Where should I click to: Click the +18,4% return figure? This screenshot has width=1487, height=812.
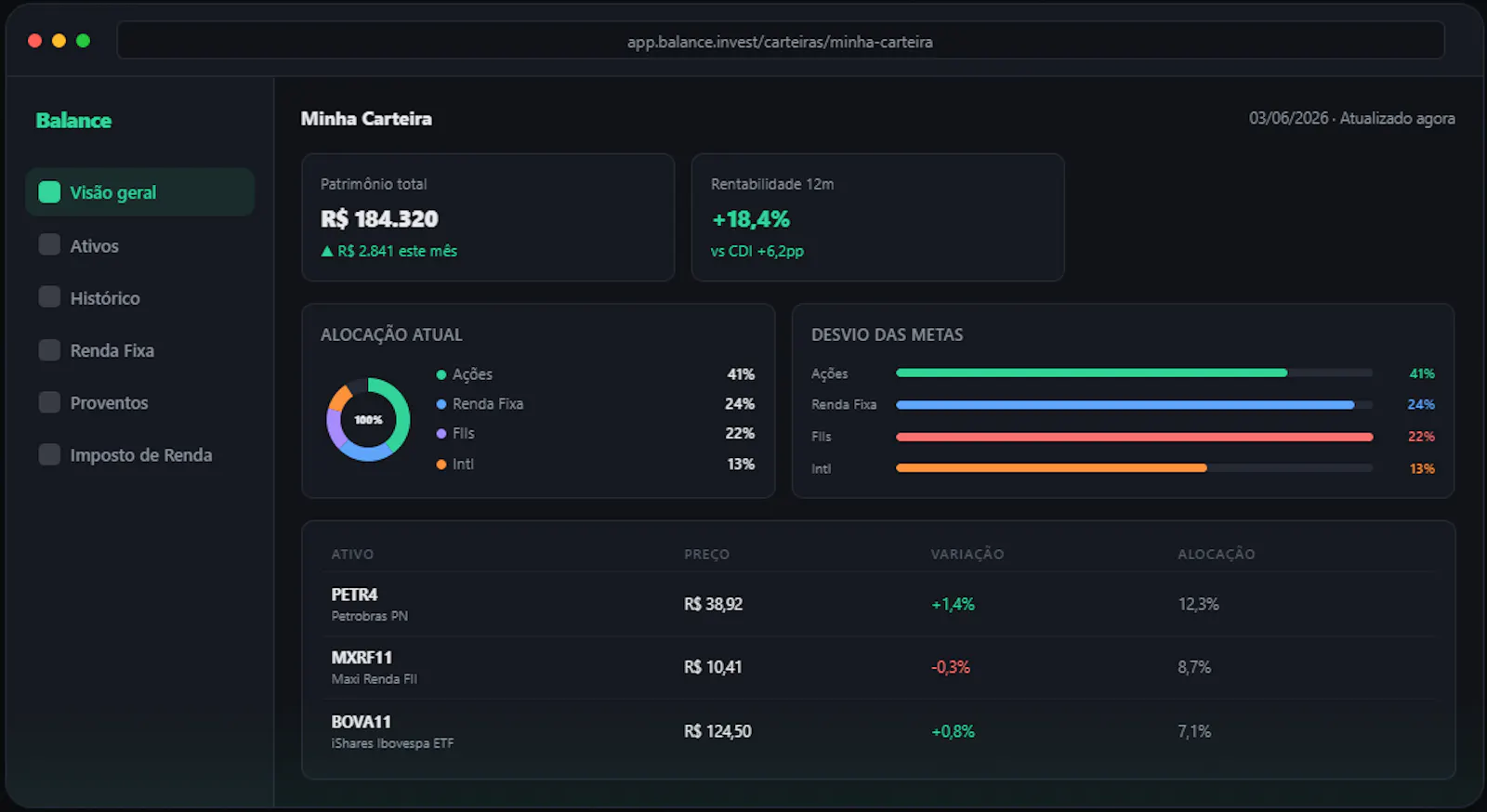751,219
